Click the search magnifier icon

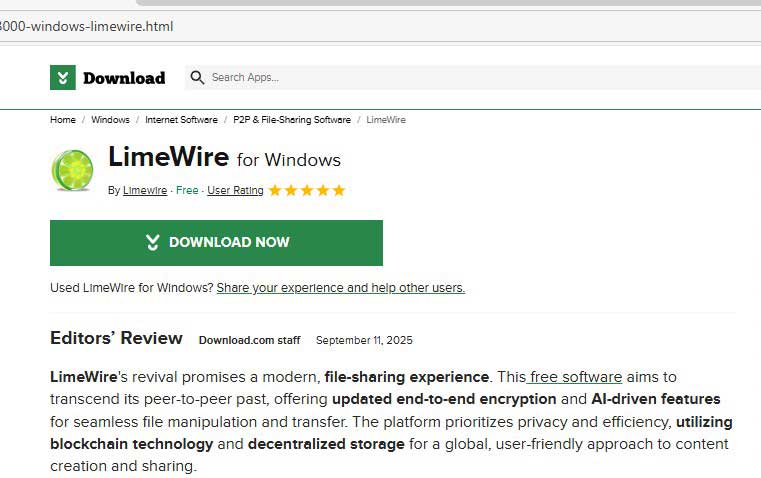point(197,78)
